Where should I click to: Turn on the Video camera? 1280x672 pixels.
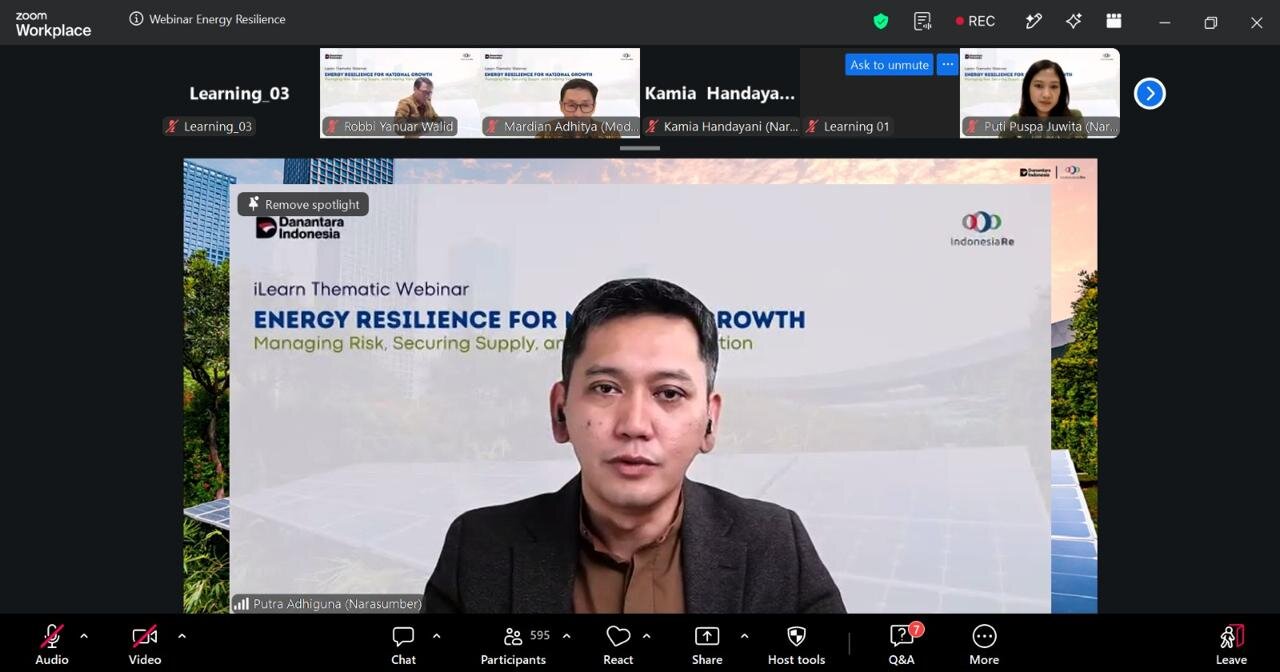point(145,645)
